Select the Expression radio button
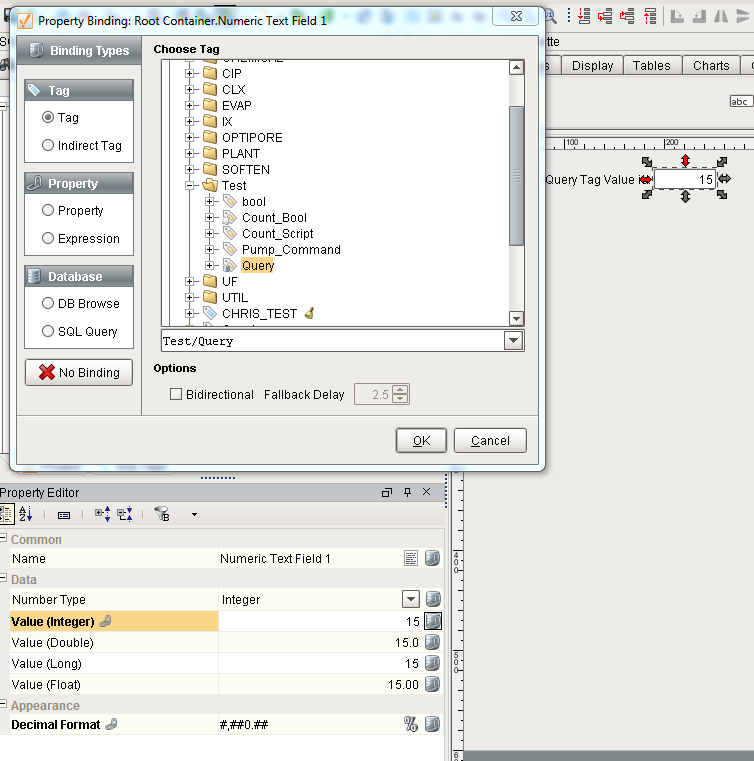The width and height of the screenshot is (754, 761). (48, 238)
